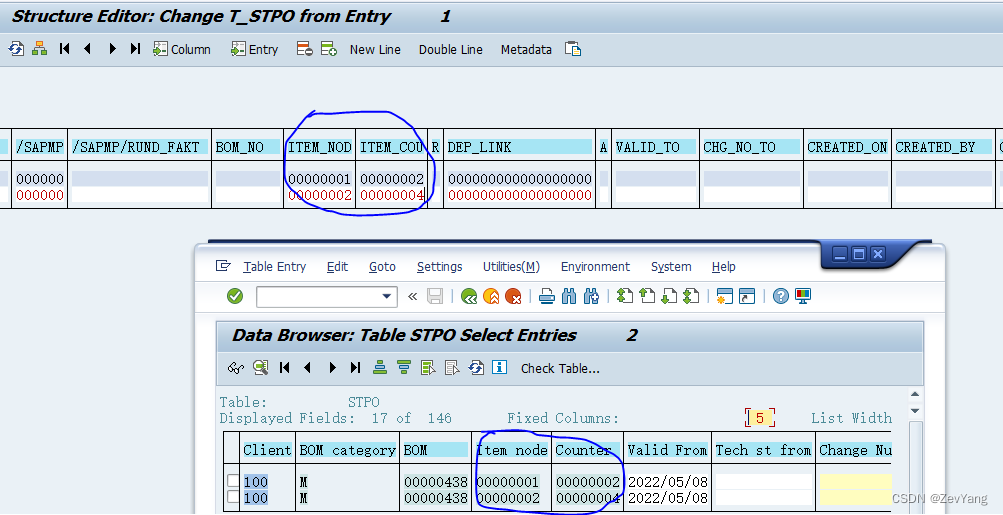The image size is (1003, 515).
Task: Tick checkbox for row with Item node 00000002
Action: 233,497
